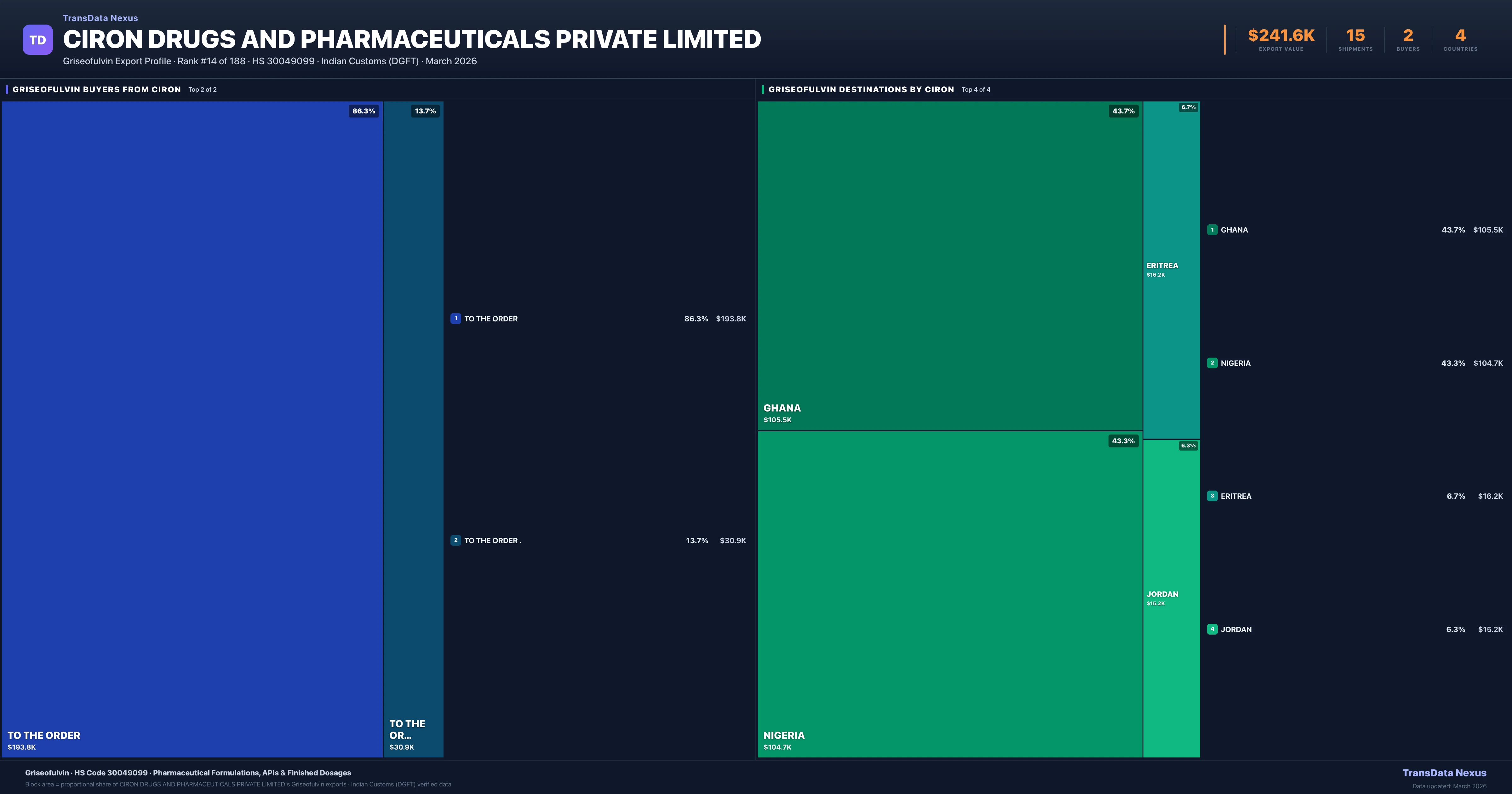Click the 86.3% badge on blue block
The height and width of the screenshot is (794, 1512).
coord(363,111)
